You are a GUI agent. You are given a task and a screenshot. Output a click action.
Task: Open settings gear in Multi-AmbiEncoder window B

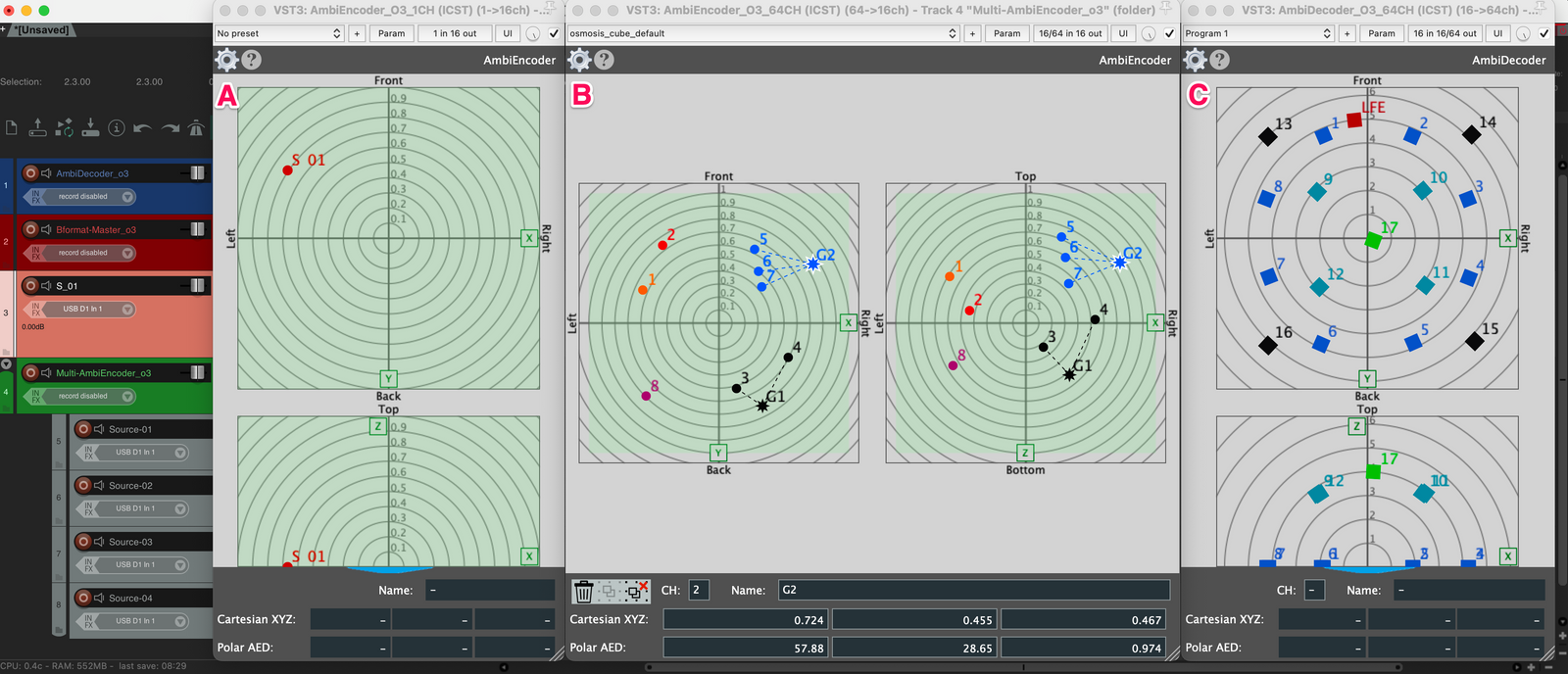579,60
